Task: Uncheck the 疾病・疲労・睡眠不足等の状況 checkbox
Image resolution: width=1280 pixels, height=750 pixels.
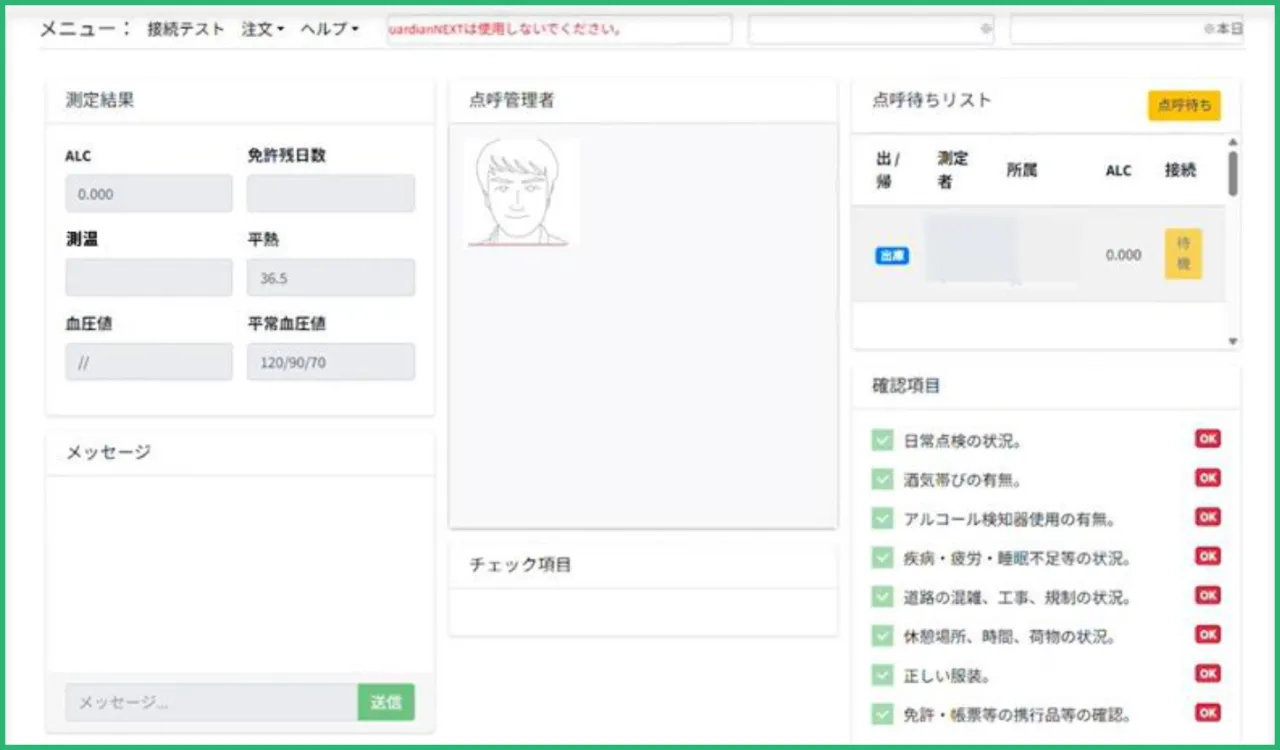Action: tap(881, 556)
